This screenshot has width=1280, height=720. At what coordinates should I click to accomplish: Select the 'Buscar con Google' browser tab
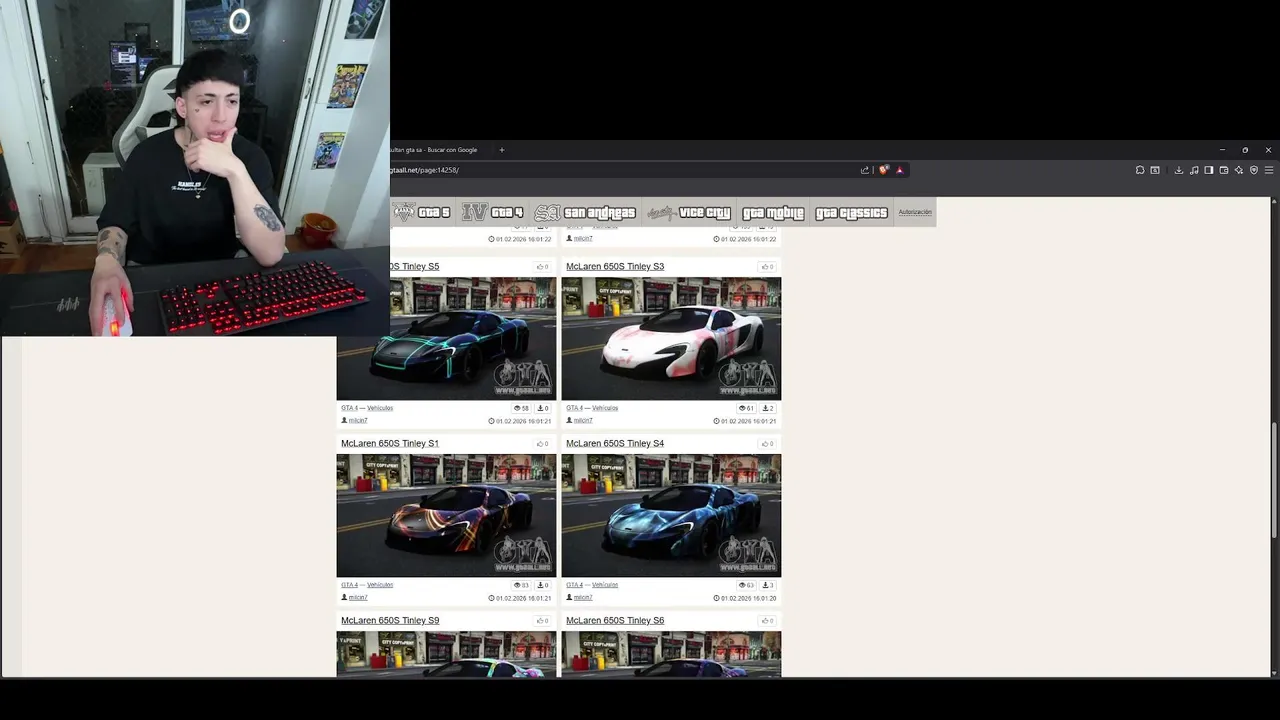pos(435,150)
